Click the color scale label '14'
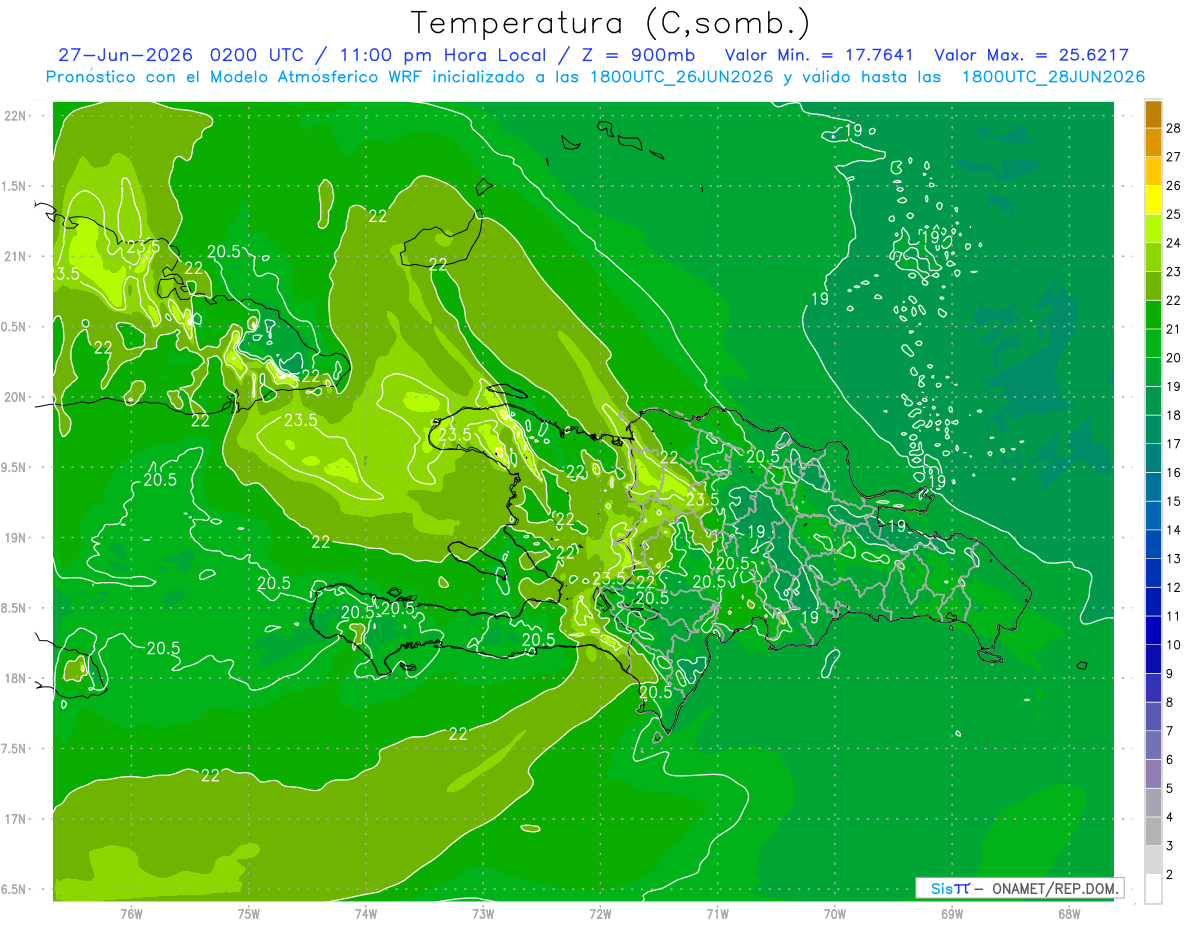 point(1174,530)
